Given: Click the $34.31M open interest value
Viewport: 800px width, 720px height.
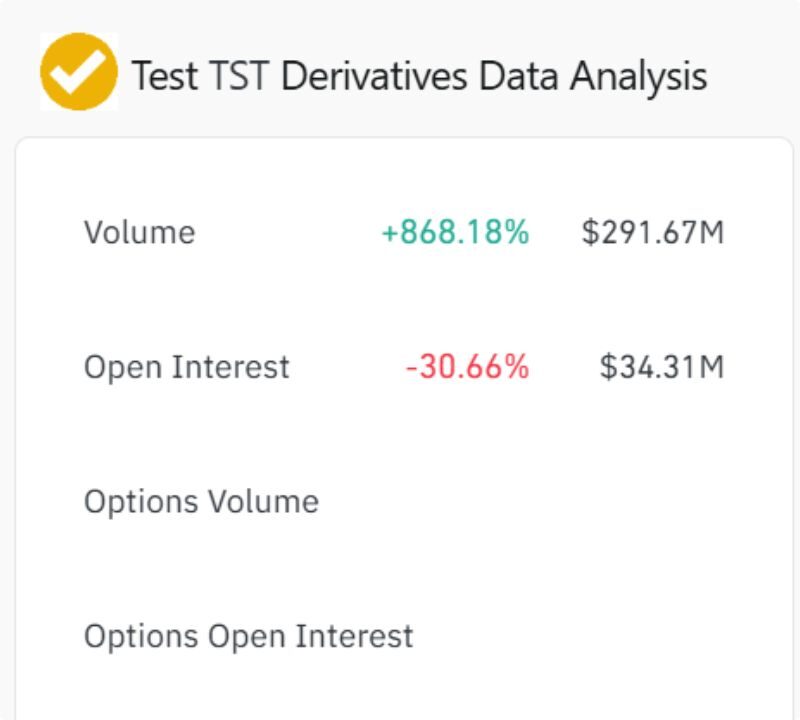Looking at the screenshot, I should [x=662, y=367].
